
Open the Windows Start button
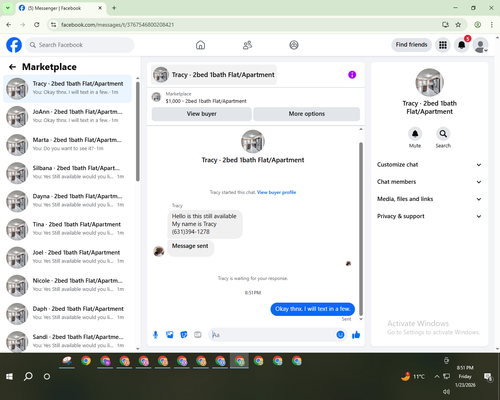coord(9,377)
